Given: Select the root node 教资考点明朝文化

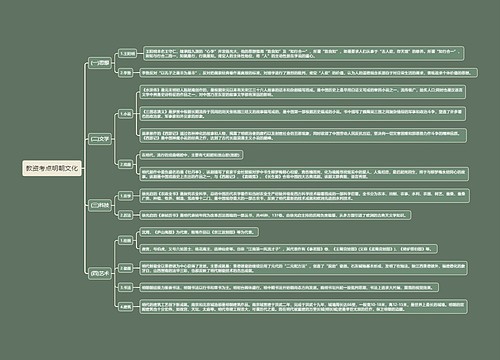Looking at the screenshot, I should click(x=52, y=168).
